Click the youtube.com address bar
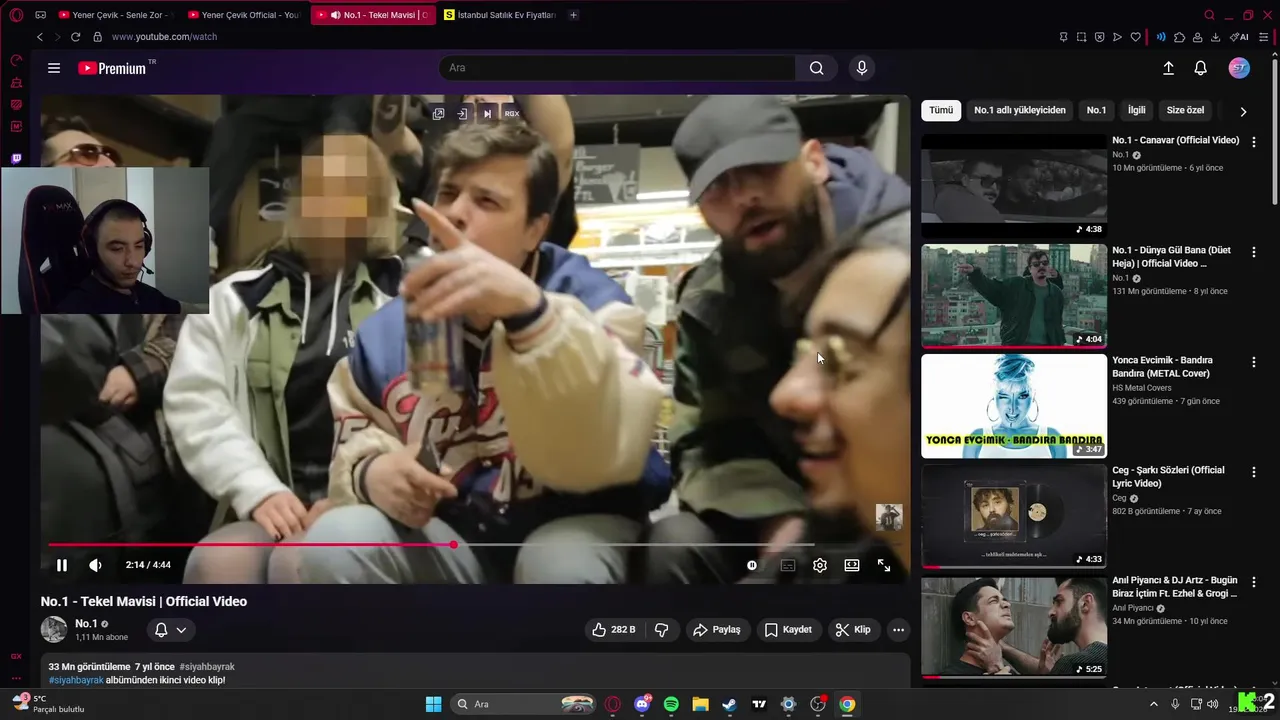The height and width of the screenshot is (720, 1280). click(164, 37)
